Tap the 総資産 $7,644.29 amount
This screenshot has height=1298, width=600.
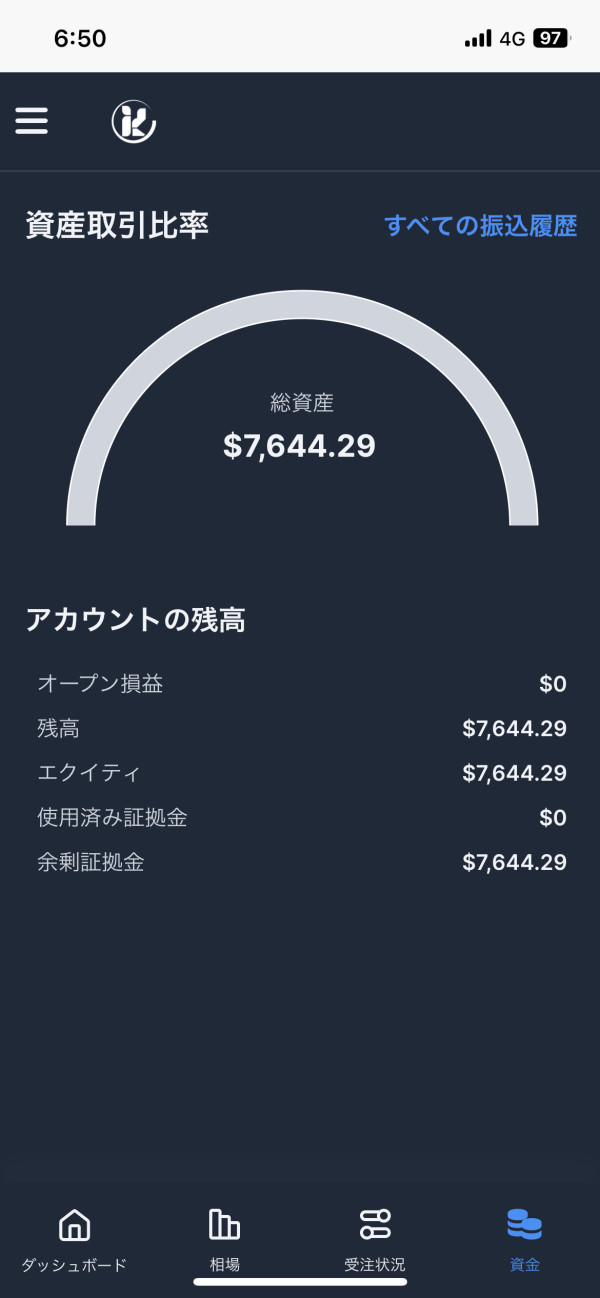pyautogui.click(x=300, y=446)
